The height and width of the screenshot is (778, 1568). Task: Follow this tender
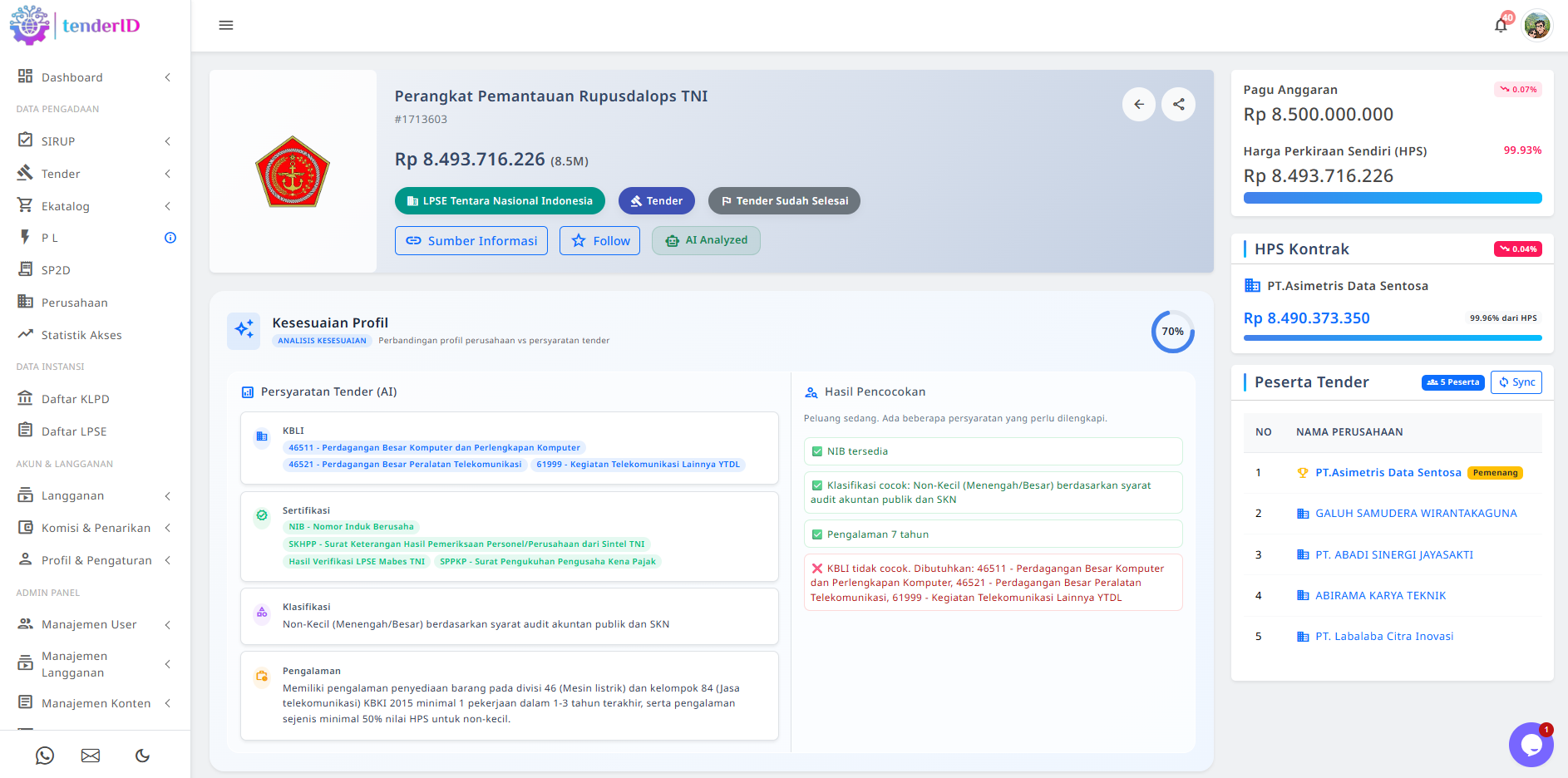tap(599, 241)
